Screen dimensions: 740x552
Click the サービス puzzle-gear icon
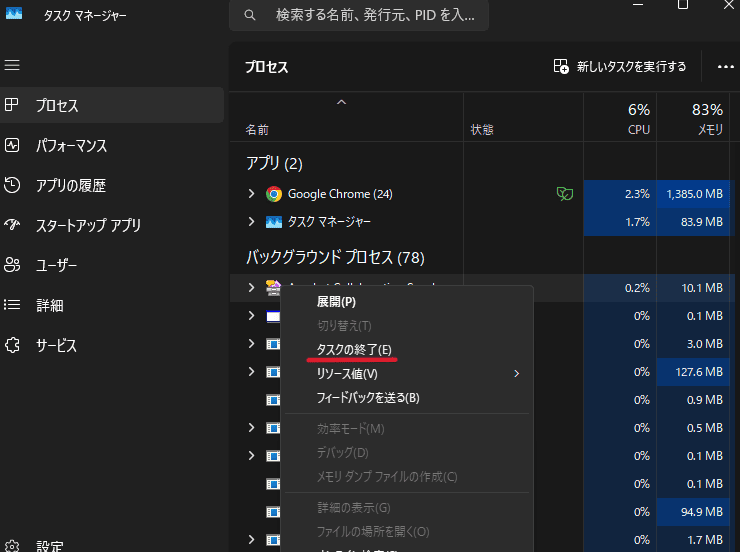pyautogui.click(x=12, y=345)
